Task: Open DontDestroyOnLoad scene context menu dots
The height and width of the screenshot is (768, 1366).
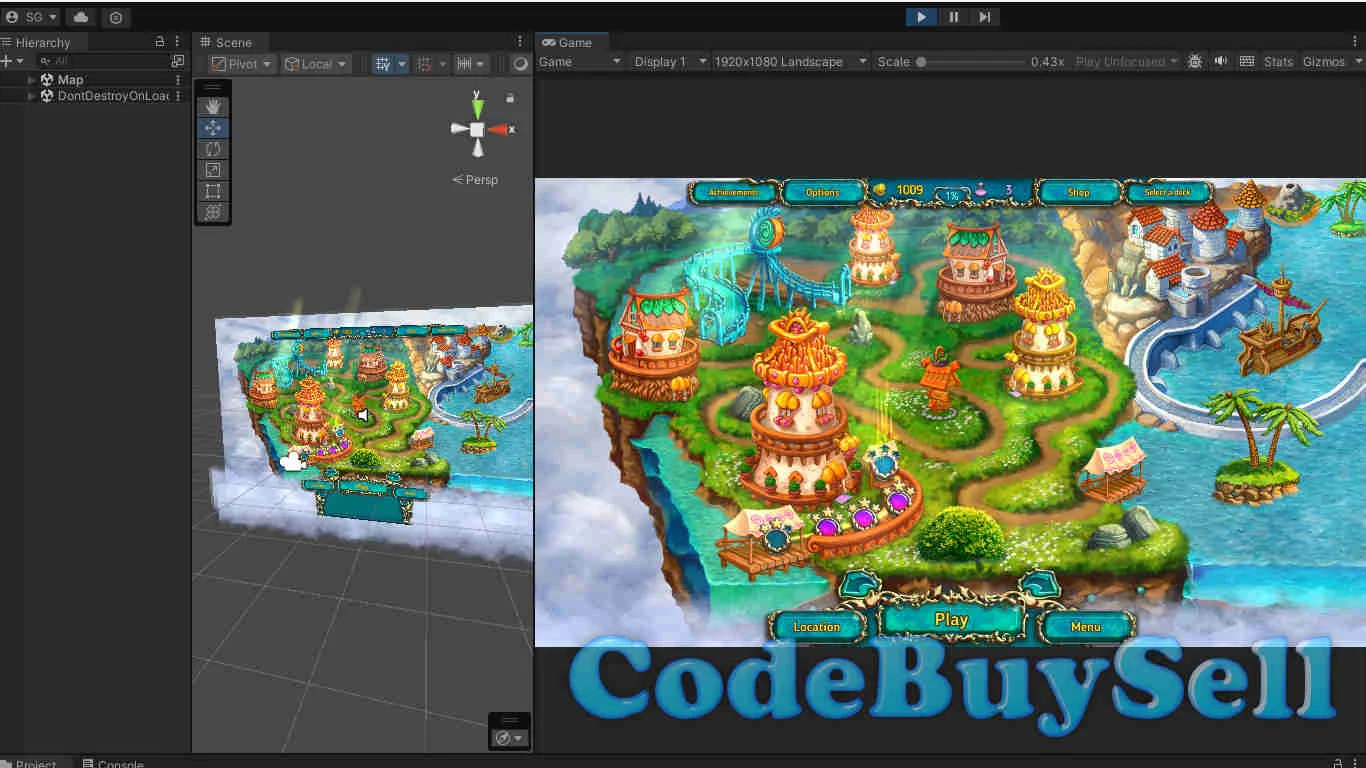Action: pos(178,96)
